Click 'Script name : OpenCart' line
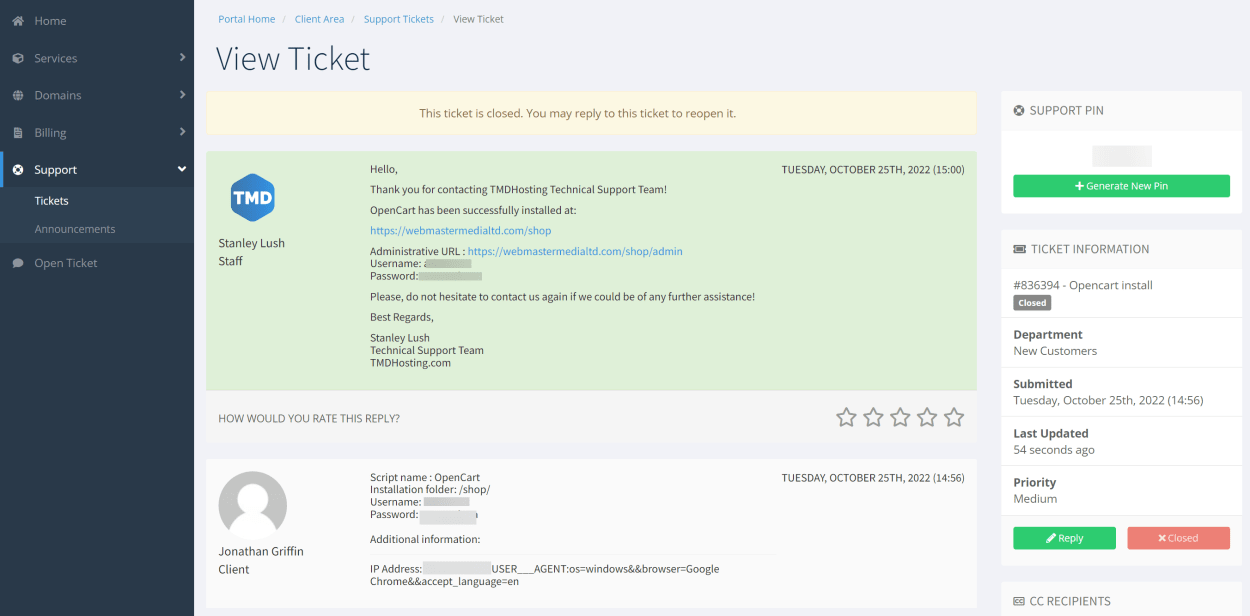 pos(425,478)
